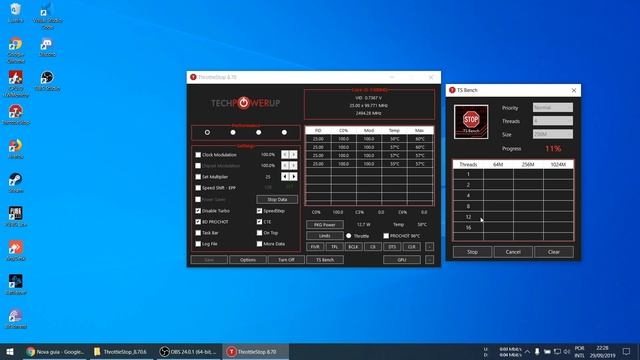The image size is (640, 360).
Task: Open Discord desktop shortcut
Action: [x=47, y=47]
